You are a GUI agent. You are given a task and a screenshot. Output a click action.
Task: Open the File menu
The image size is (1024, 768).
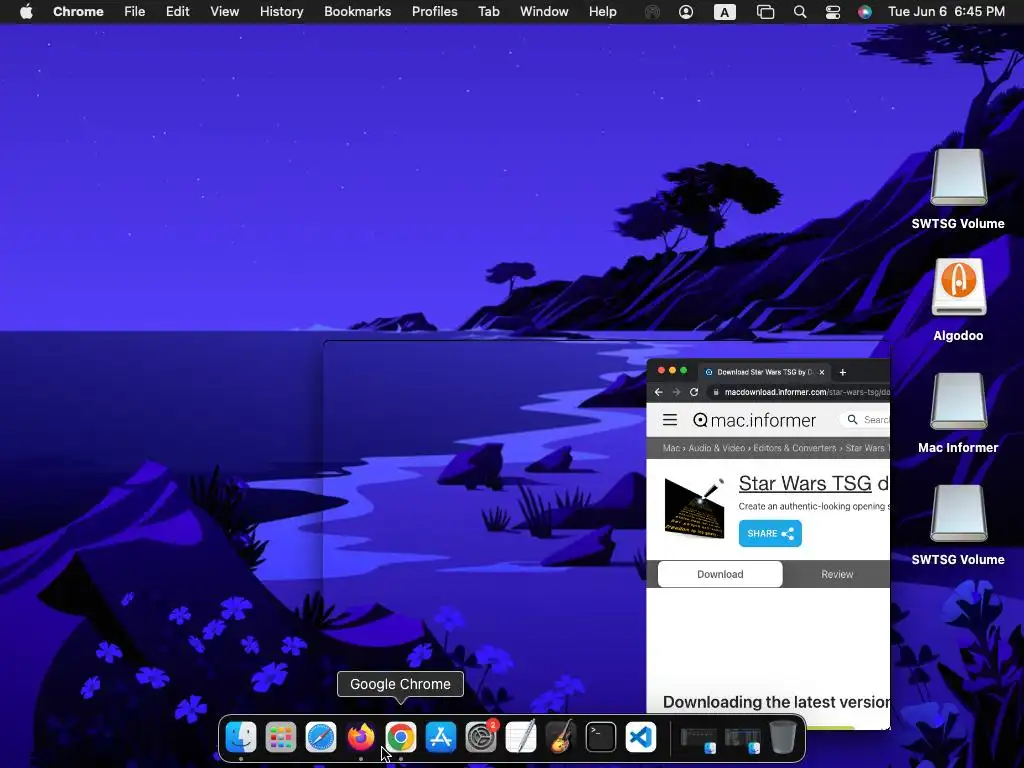(x=135, y=11)
